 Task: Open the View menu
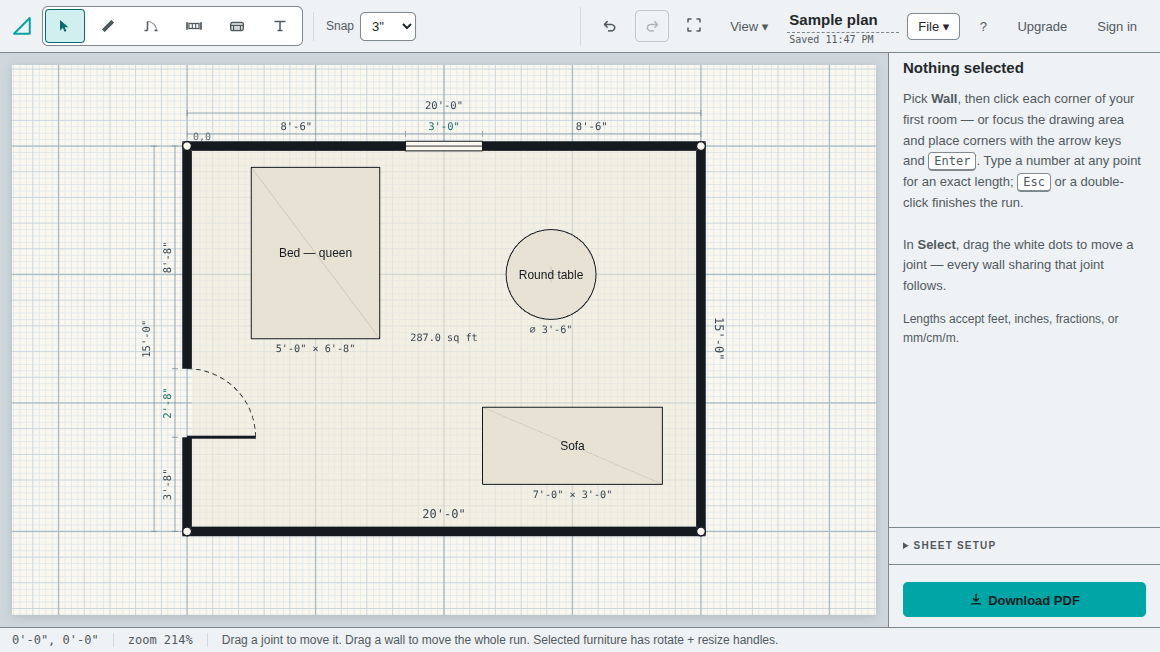pos(749,27)
